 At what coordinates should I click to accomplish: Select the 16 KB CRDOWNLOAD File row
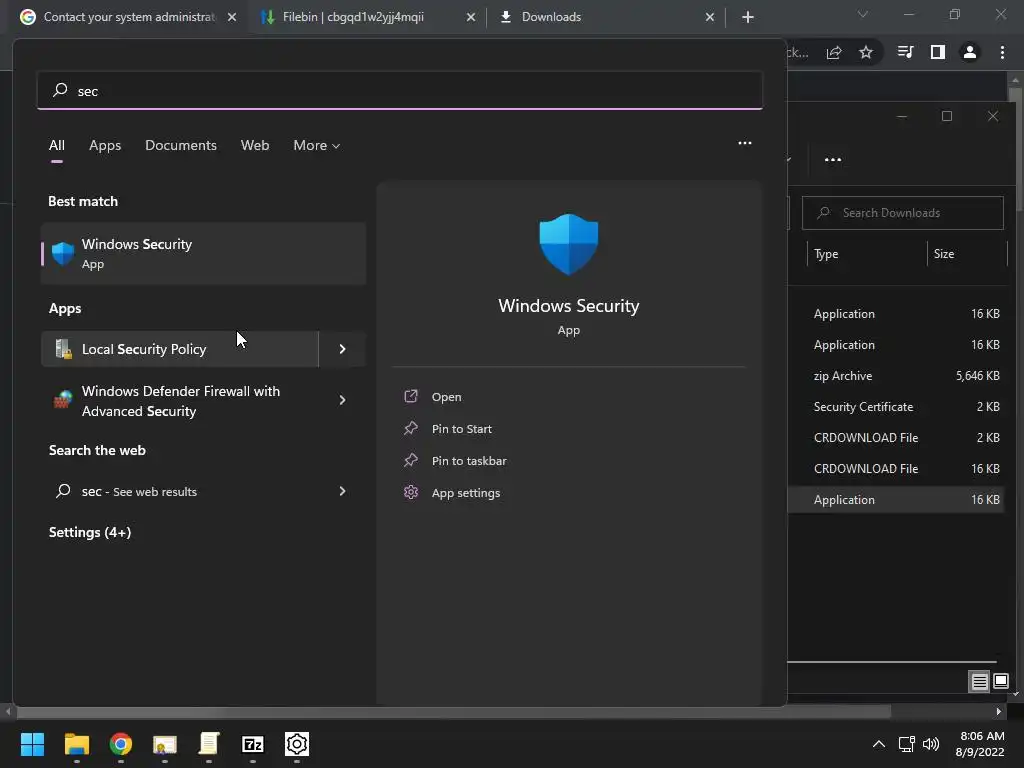(x=895, y=468)
